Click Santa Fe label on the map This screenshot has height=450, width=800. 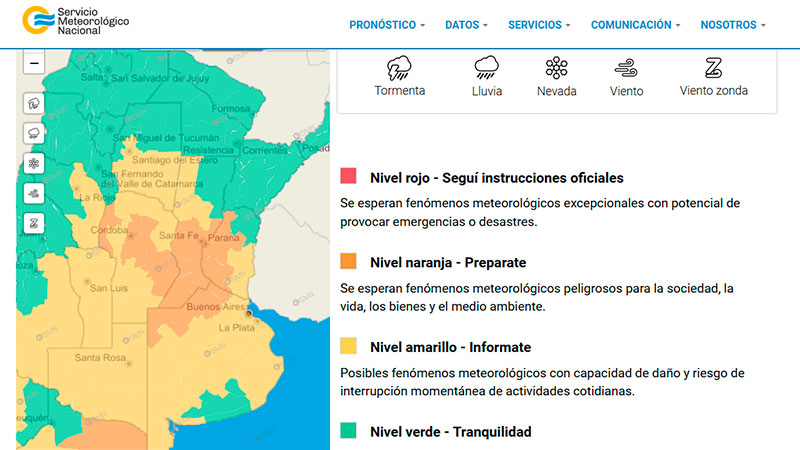click(x=179, y=235)
